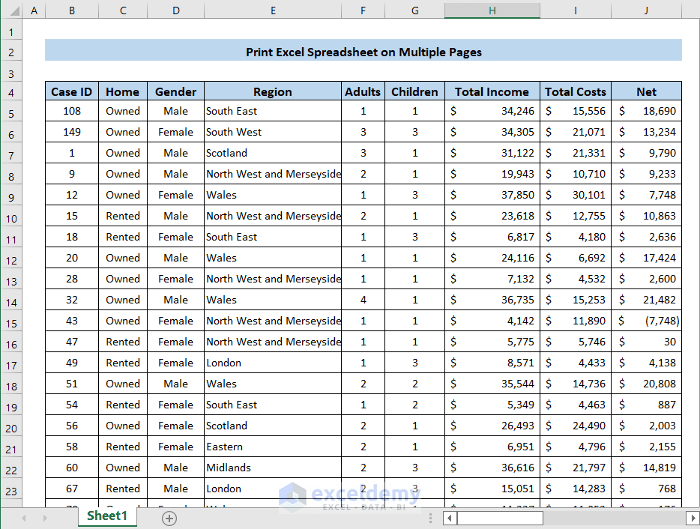700x529 pixels.
Task: Select the title cell Print Excel Spreadsheet
Action: click(363, 51)
